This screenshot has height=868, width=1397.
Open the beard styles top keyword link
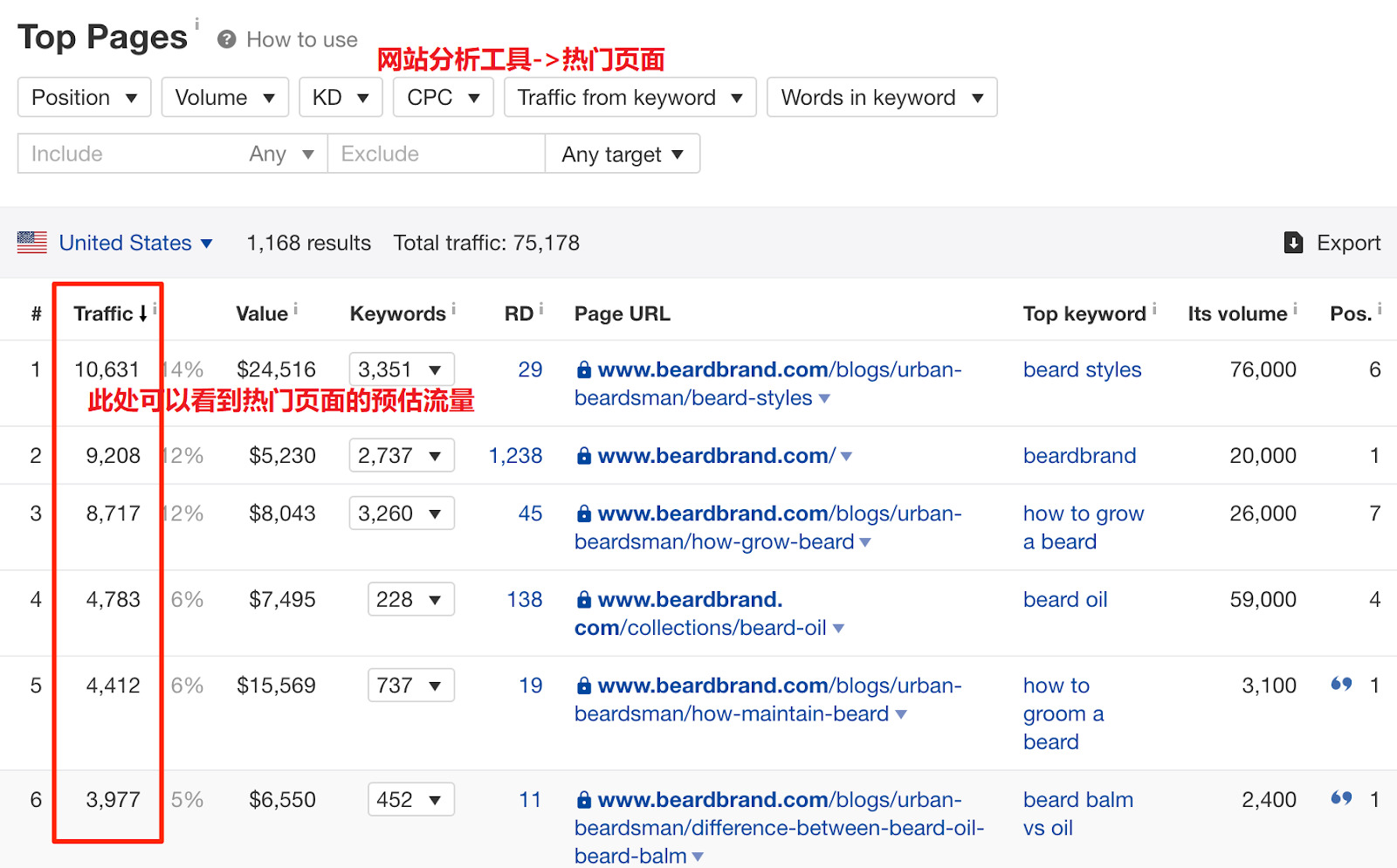(1082, 369)
